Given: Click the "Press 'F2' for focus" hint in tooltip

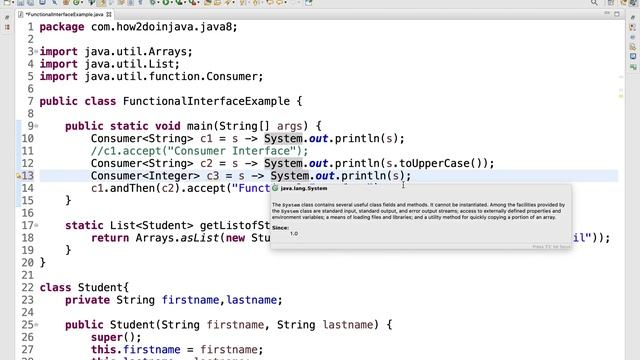Looking at the screenshot, I should [551, 247].
